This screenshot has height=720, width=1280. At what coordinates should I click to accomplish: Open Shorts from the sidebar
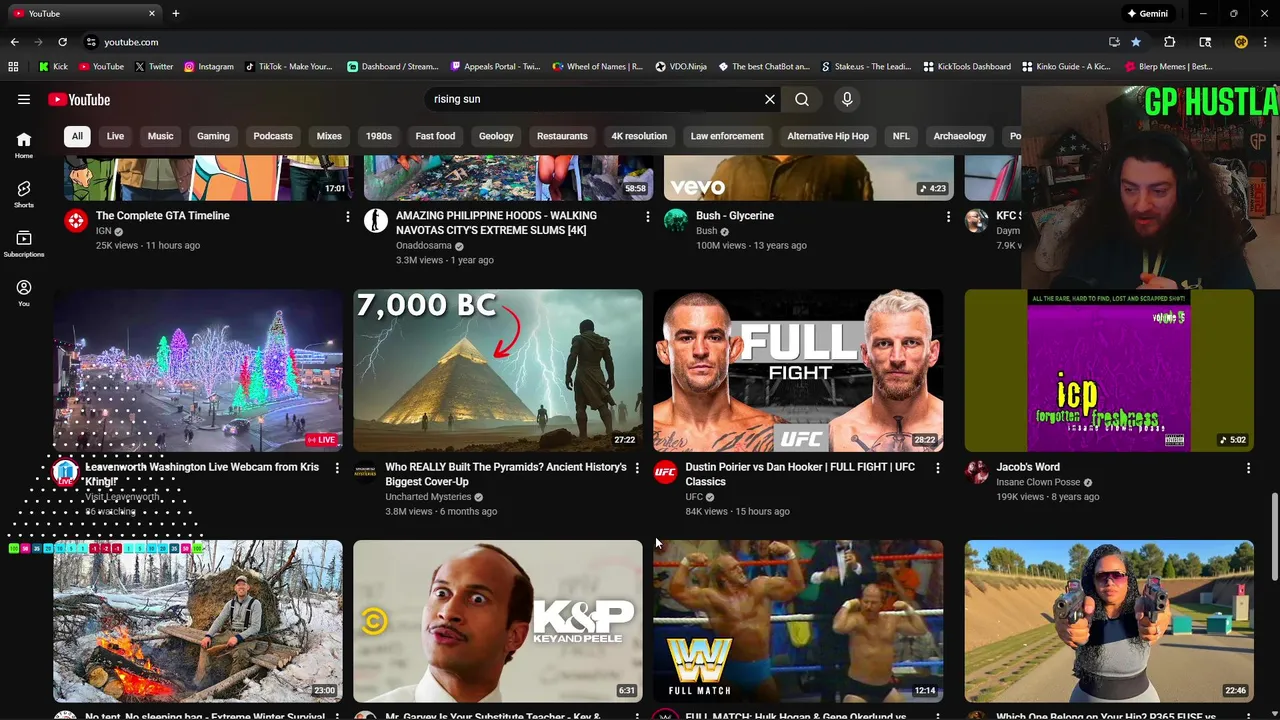(x=24, y=194)
